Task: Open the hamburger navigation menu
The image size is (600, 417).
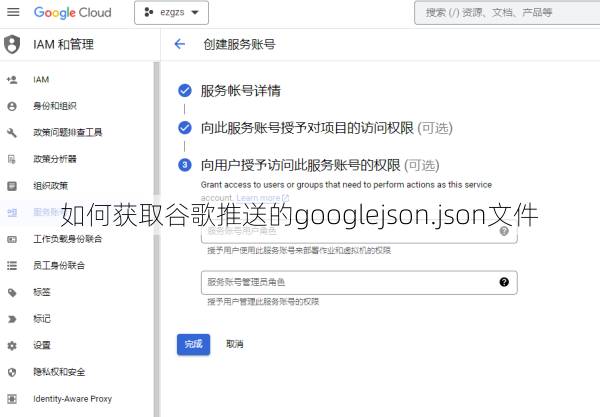Action: tap(13, 12)
